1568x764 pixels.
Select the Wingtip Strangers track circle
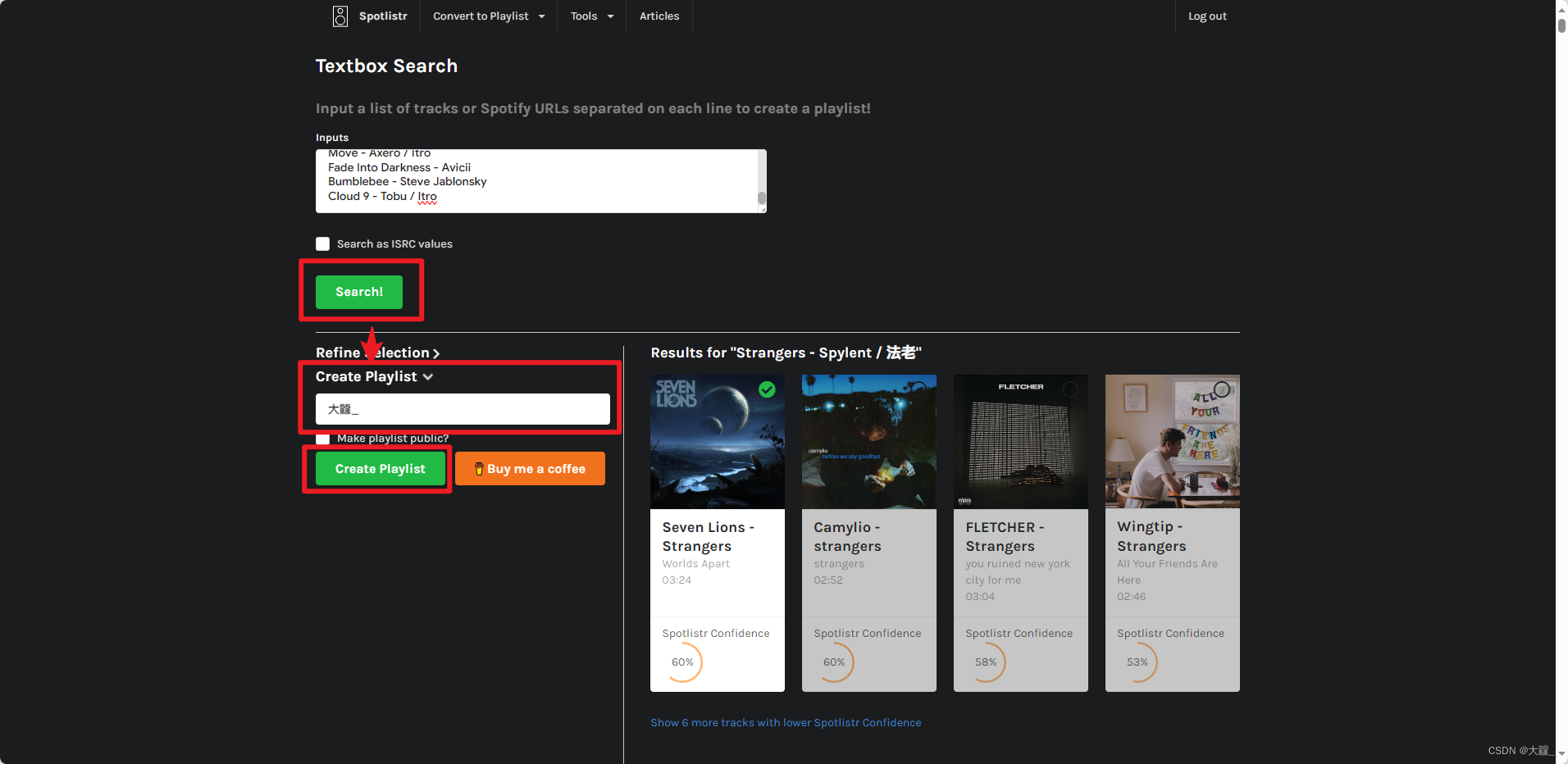[1222, 389]
